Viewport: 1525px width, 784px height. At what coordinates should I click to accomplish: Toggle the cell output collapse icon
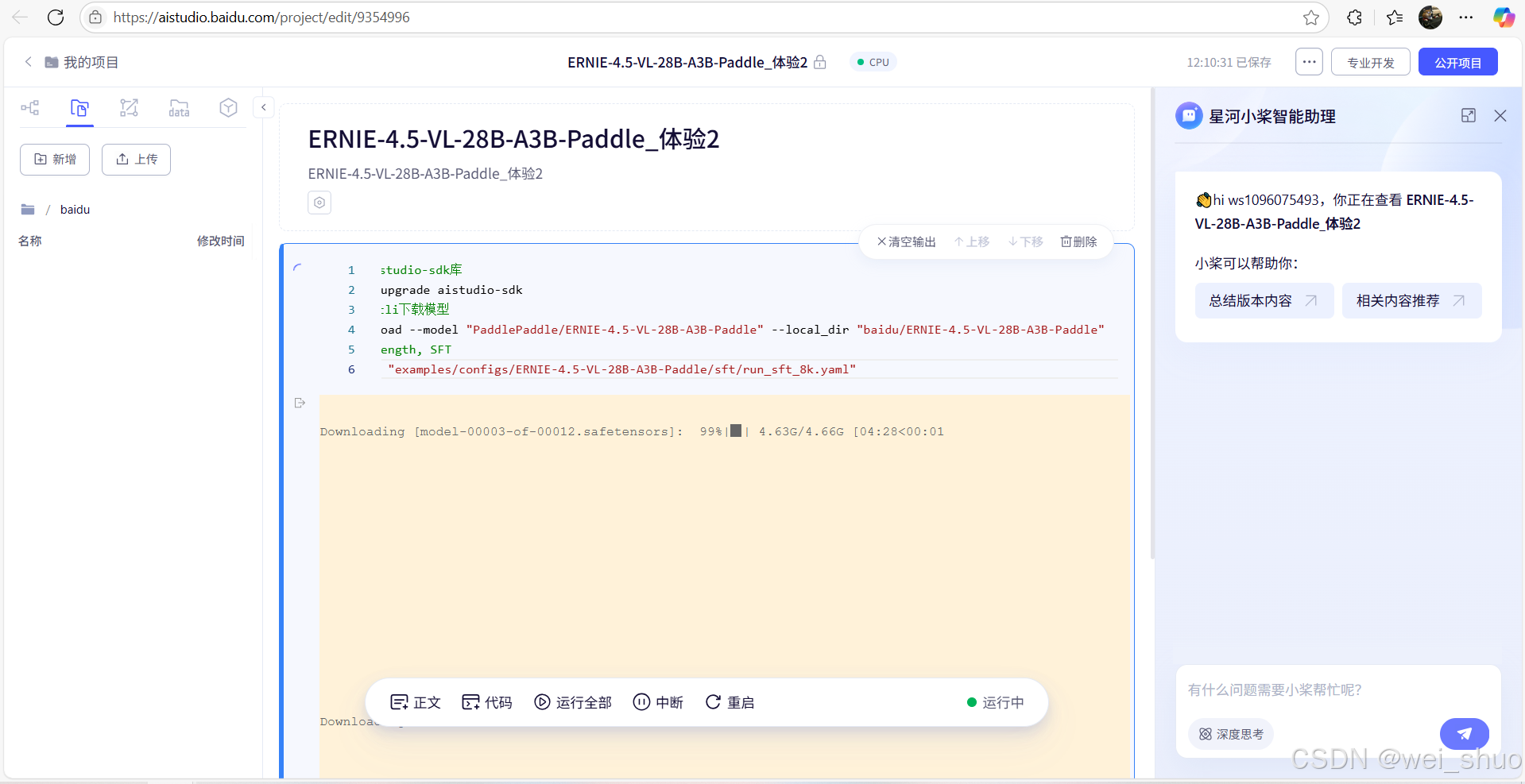click(x=300, y=403)
